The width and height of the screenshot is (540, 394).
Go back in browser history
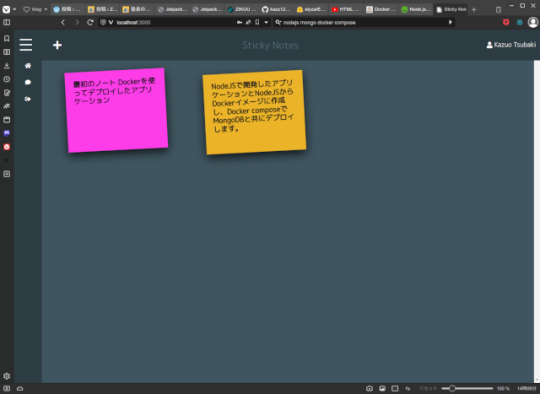click(x=63, y=22)
